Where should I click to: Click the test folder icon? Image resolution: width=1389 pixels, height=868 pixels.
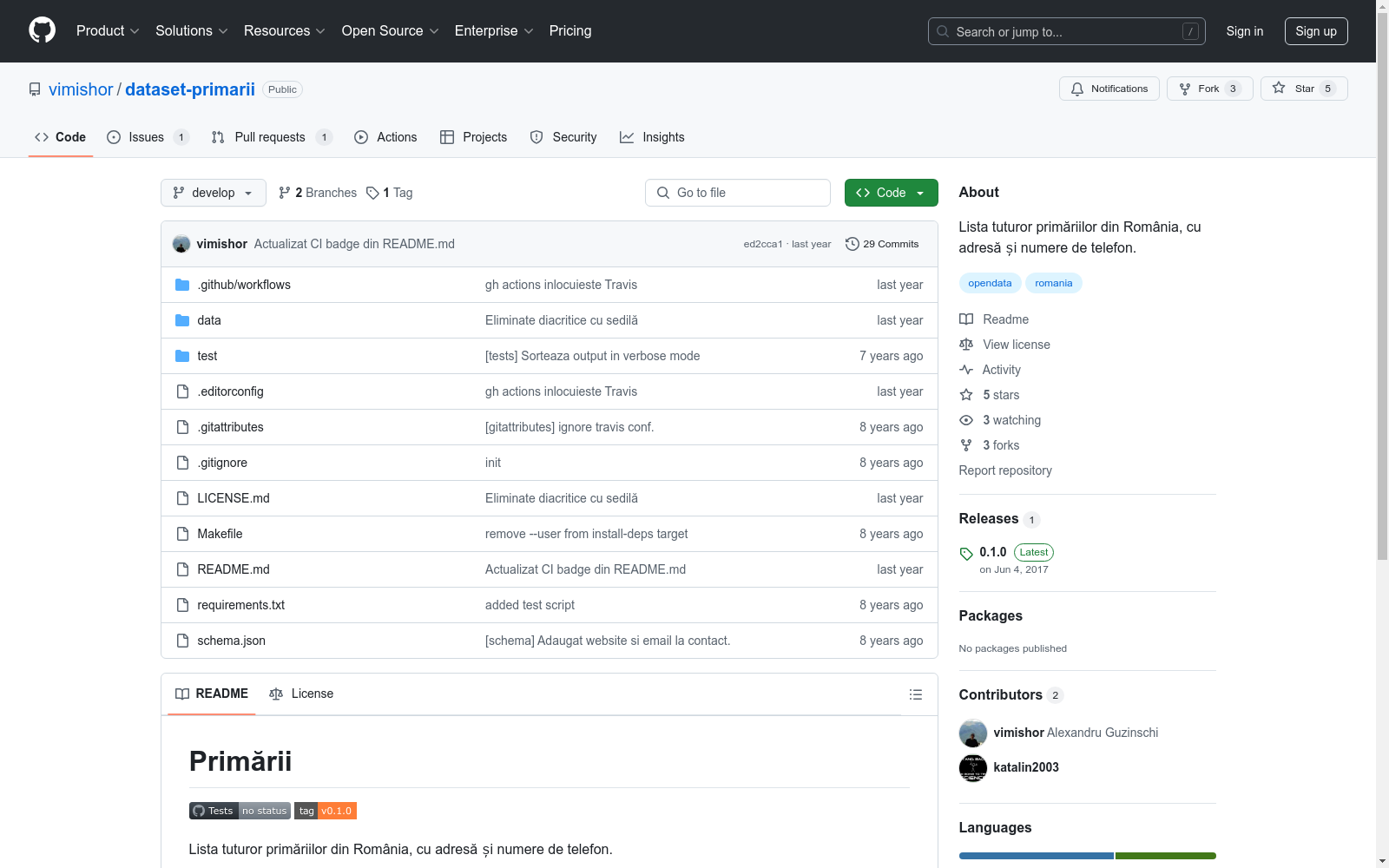pos(182,356)
